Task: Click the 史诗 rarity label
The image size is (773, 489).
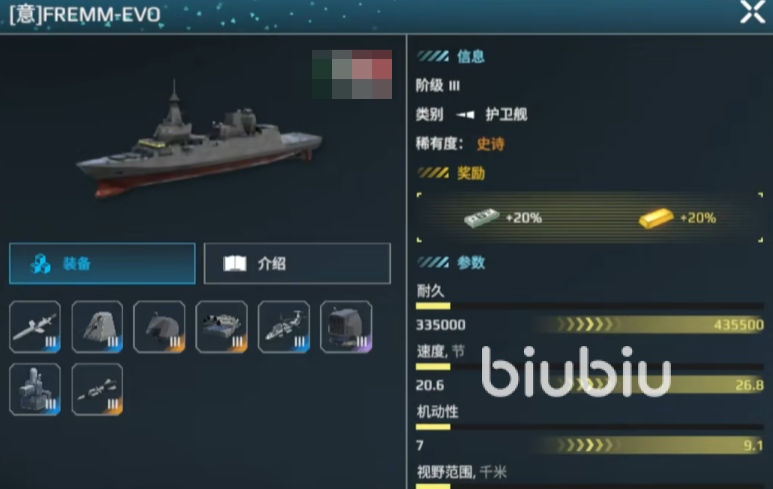Action: (491, 144)
